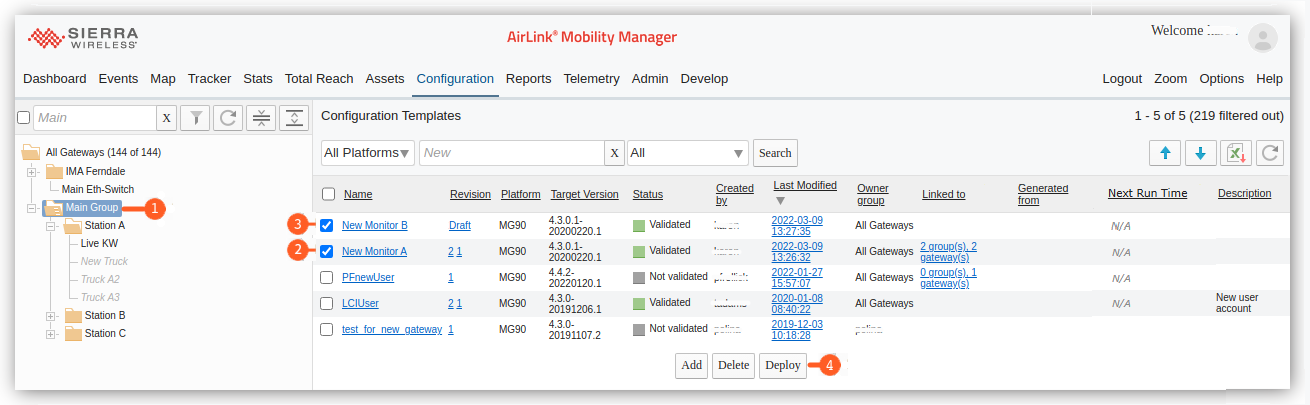This screenshot has width=1310, height=405.
Task: Open the All Platforms dropdown
Action: [368, 153]
